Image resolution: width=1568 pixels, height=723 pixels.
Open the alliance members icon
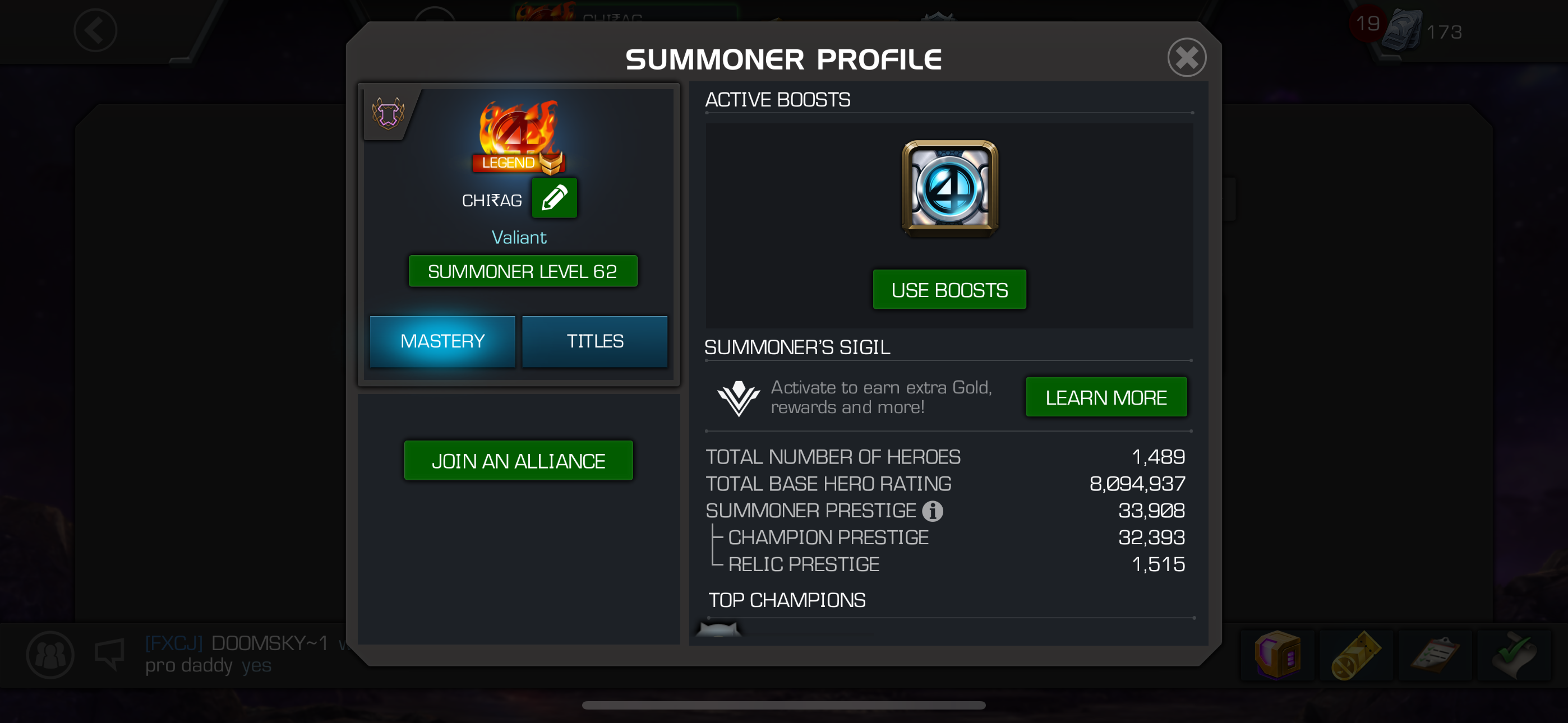coord(50,655)
